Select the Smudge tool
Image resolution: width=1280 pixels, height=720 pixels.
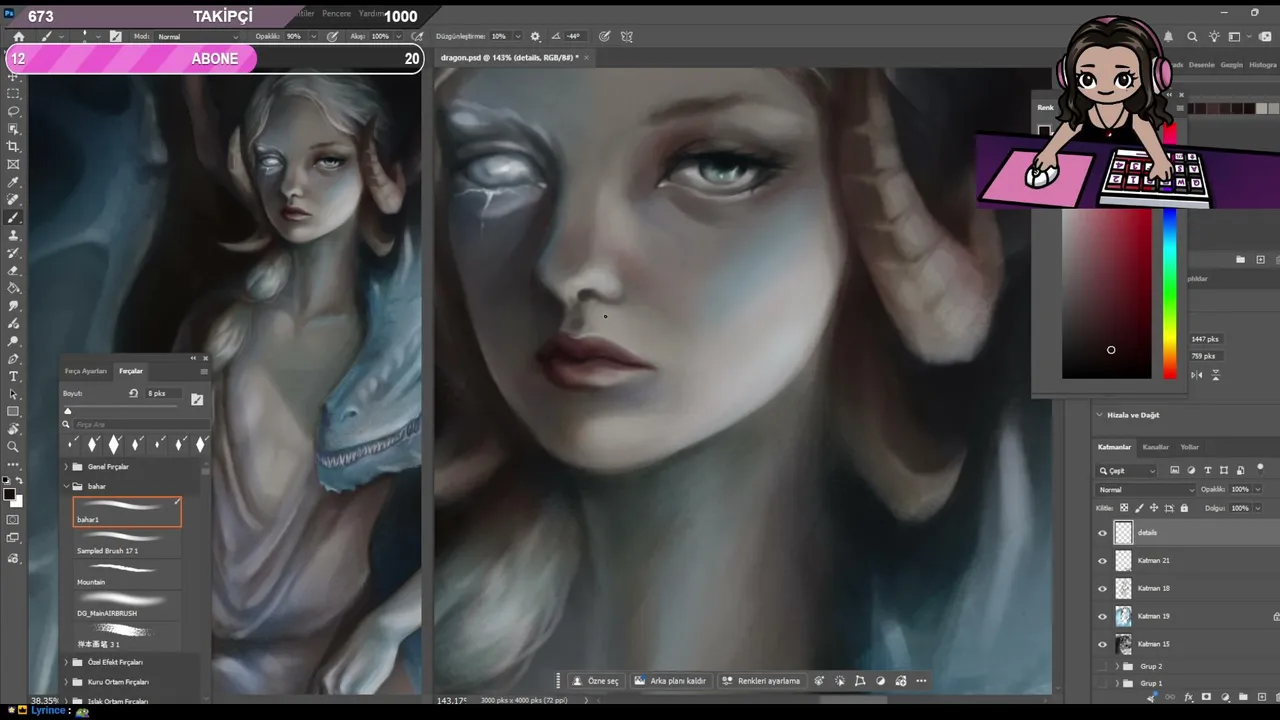click(13, 306)
